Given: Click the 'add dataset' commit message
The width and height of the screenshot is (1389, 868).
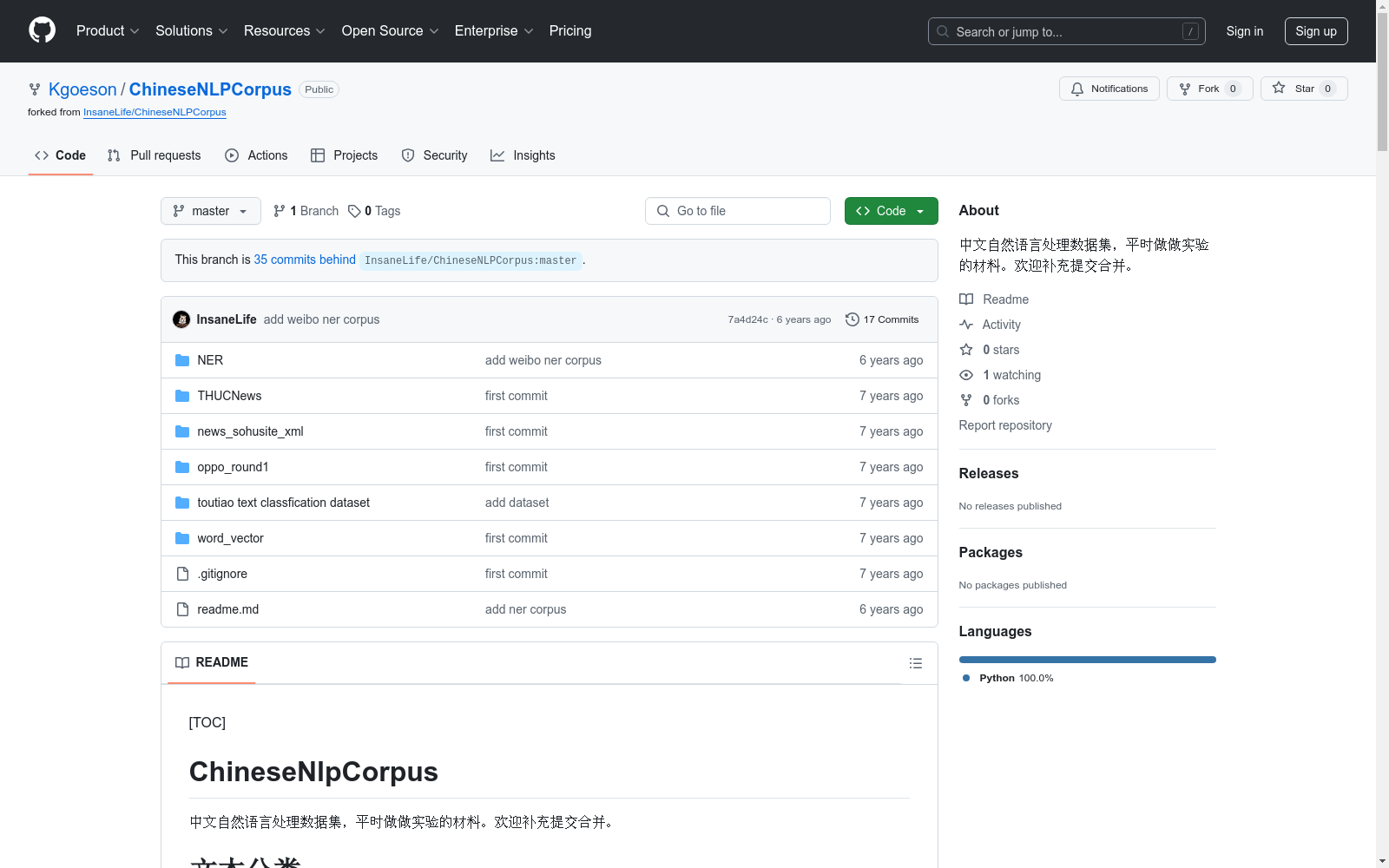Looking at the screenshot, I should pyautogui.click(x=517, y=503).
